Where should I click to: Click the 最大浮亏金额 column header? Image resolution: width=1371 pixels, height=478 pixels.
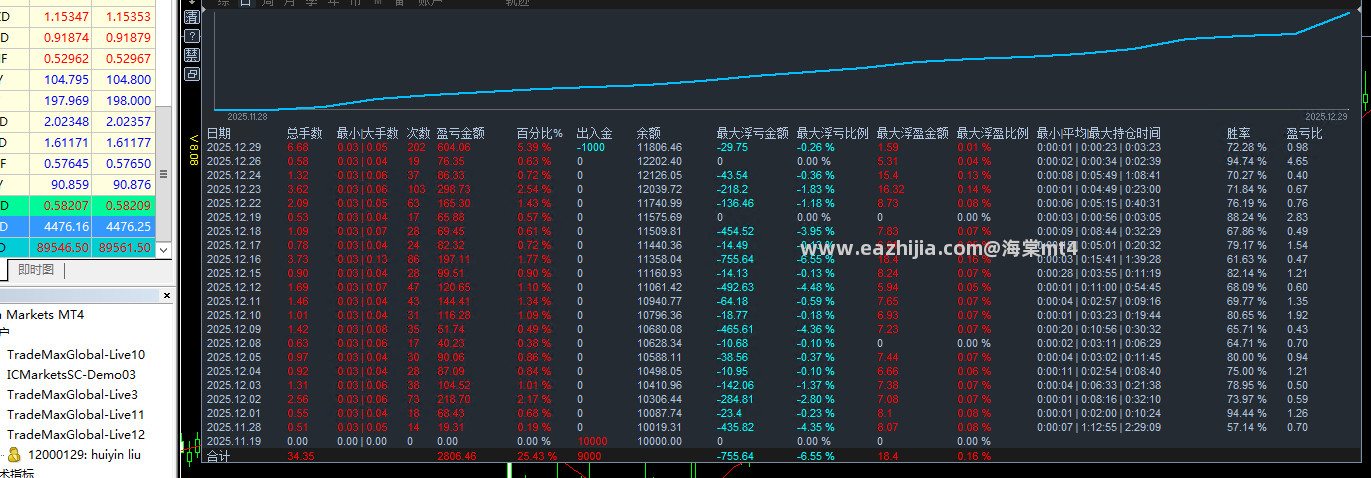click(752, 133)
